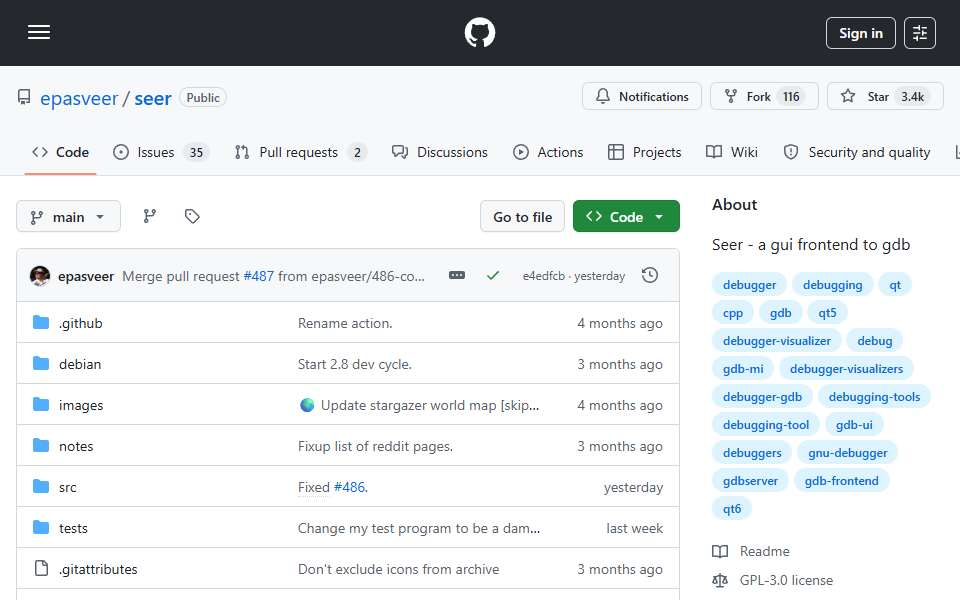Open the main branch dropdown

69,217
